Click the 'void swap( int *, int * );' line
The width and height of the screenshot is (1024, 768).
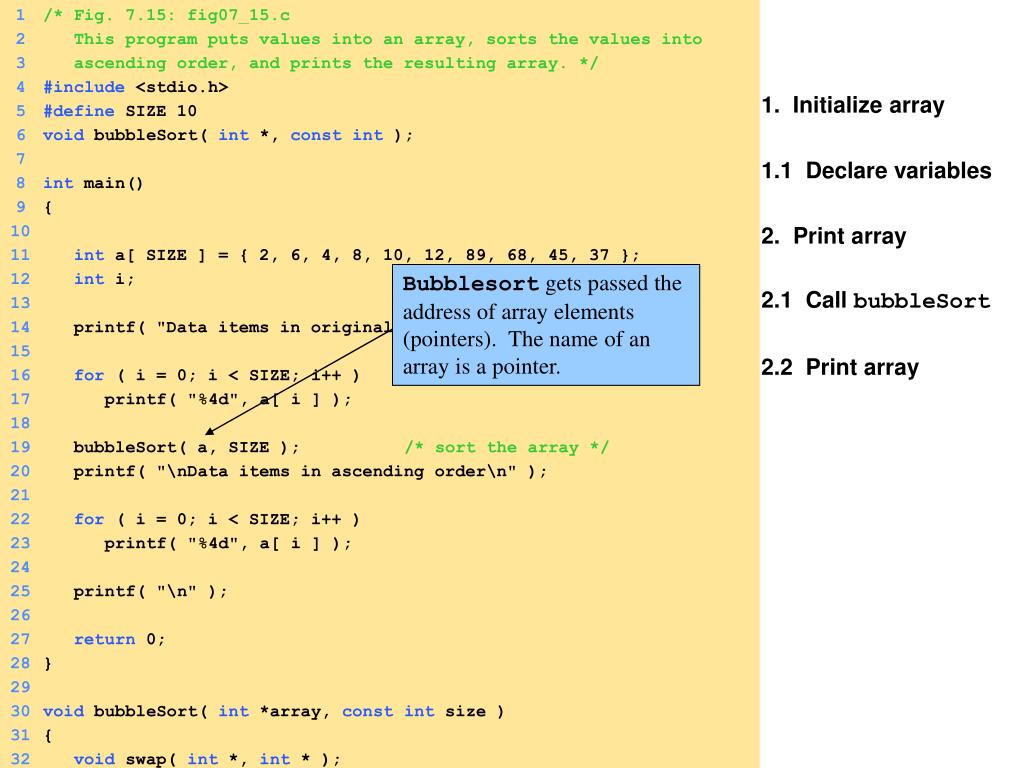207,759
